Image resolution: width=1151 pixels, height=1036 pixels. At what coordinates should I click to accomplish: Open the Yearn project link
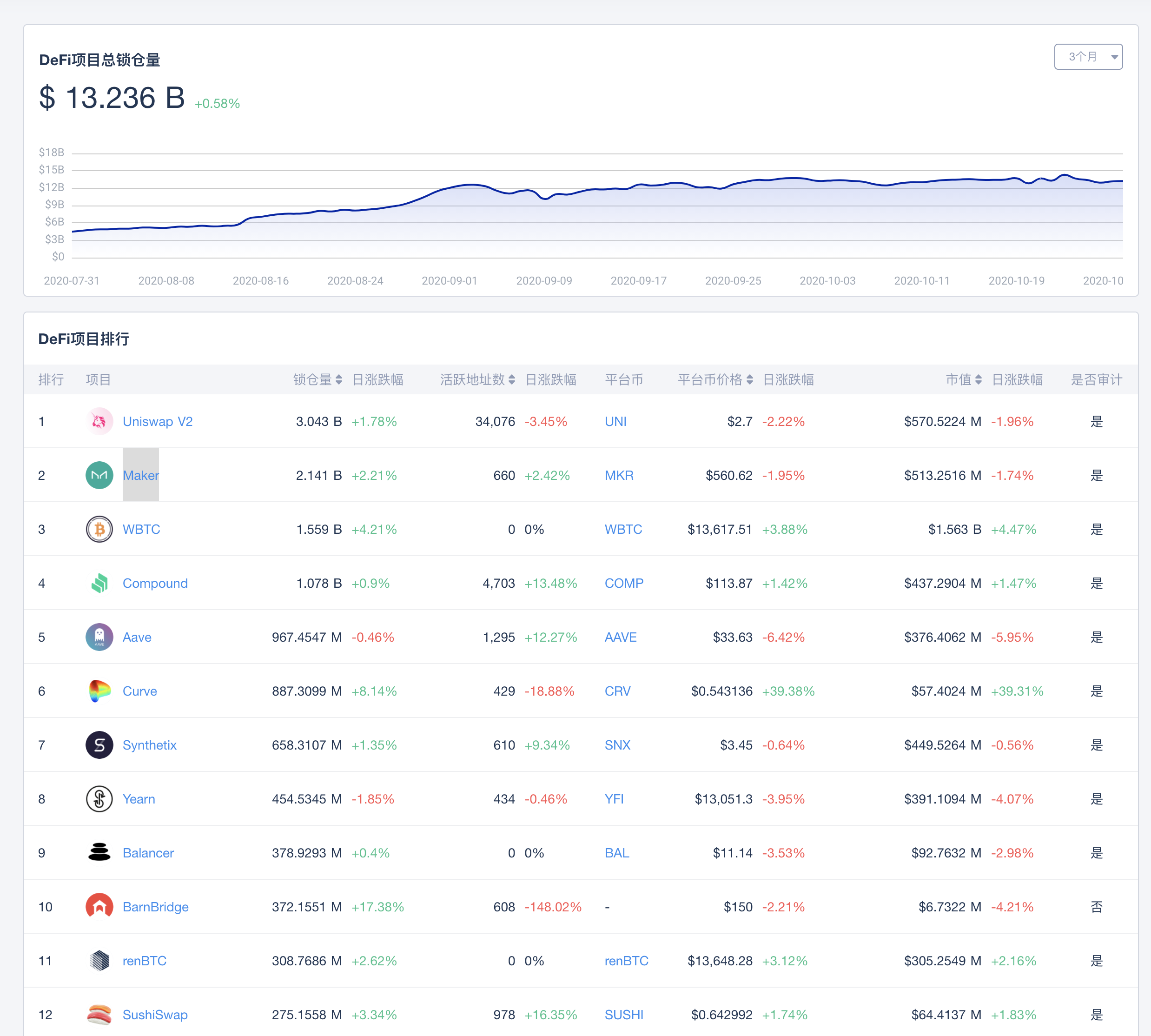pyautogui.click(x=139, y=799)
